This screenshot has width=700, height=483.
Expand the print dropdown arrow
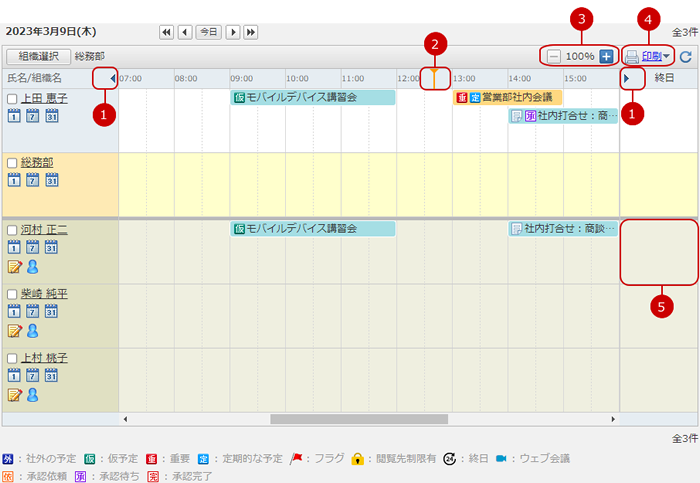(666, 56)
